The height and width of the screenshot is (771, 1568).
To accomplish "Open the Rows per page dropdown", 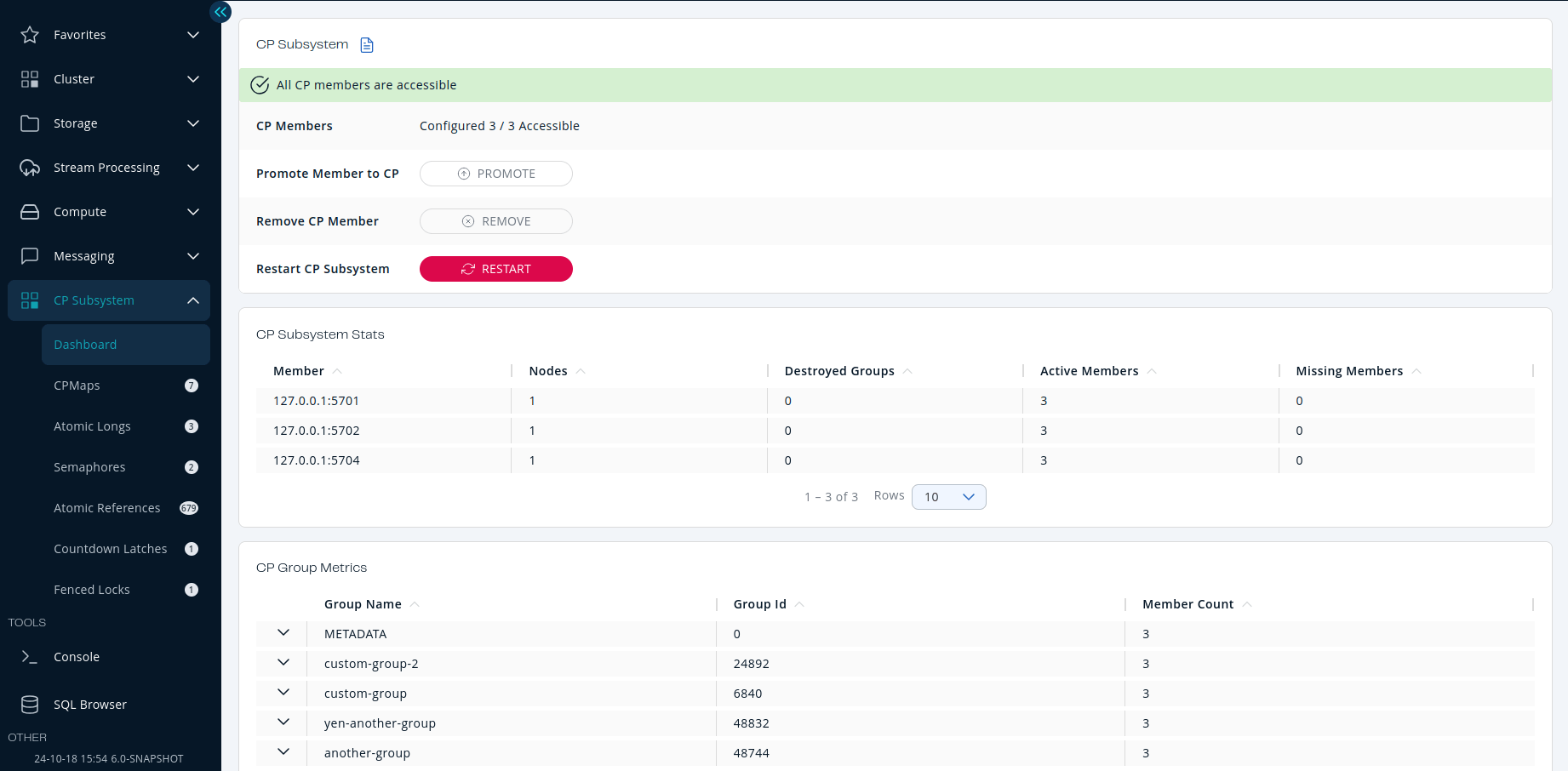I will (948, 497).
